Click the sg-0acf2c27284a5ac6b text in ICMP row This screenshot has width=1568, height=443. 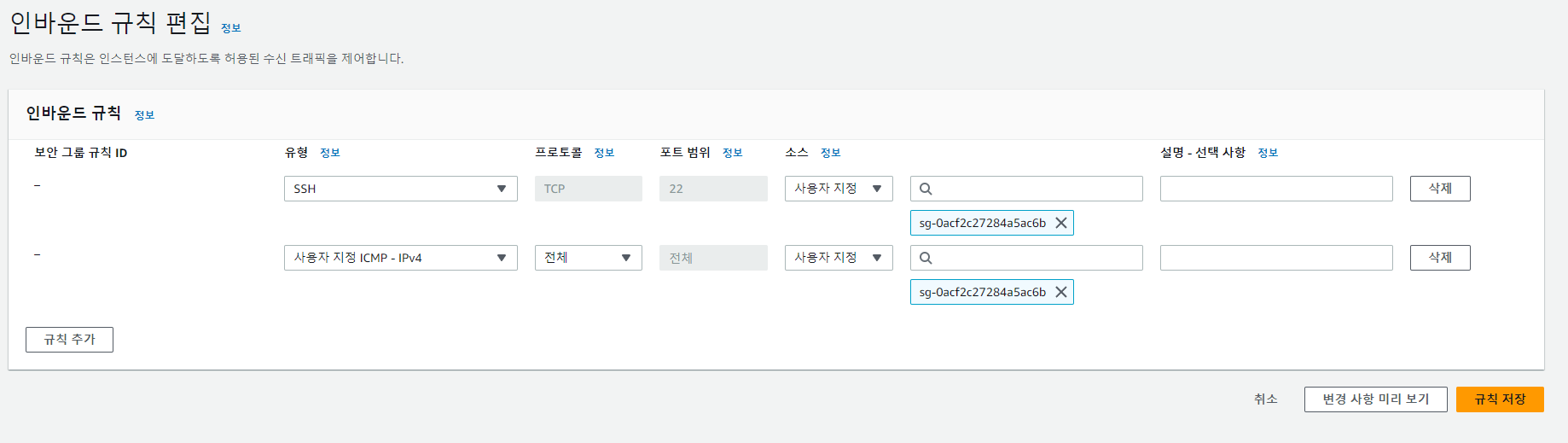[x=982, y=292]
